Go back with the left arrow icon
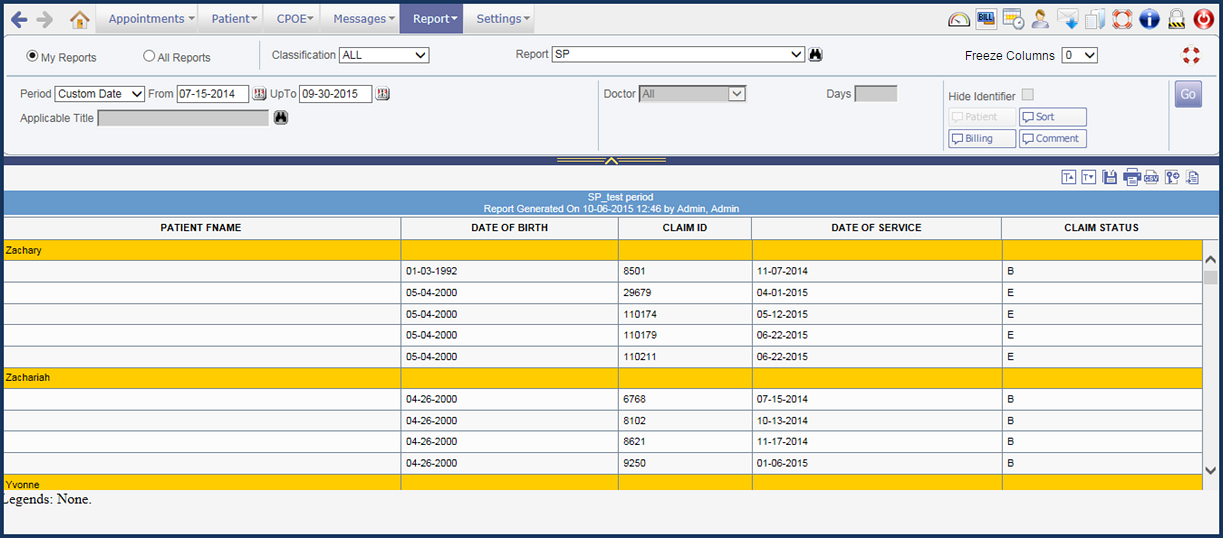This screenshot has width=1223, height=538. tap(19, 19)
